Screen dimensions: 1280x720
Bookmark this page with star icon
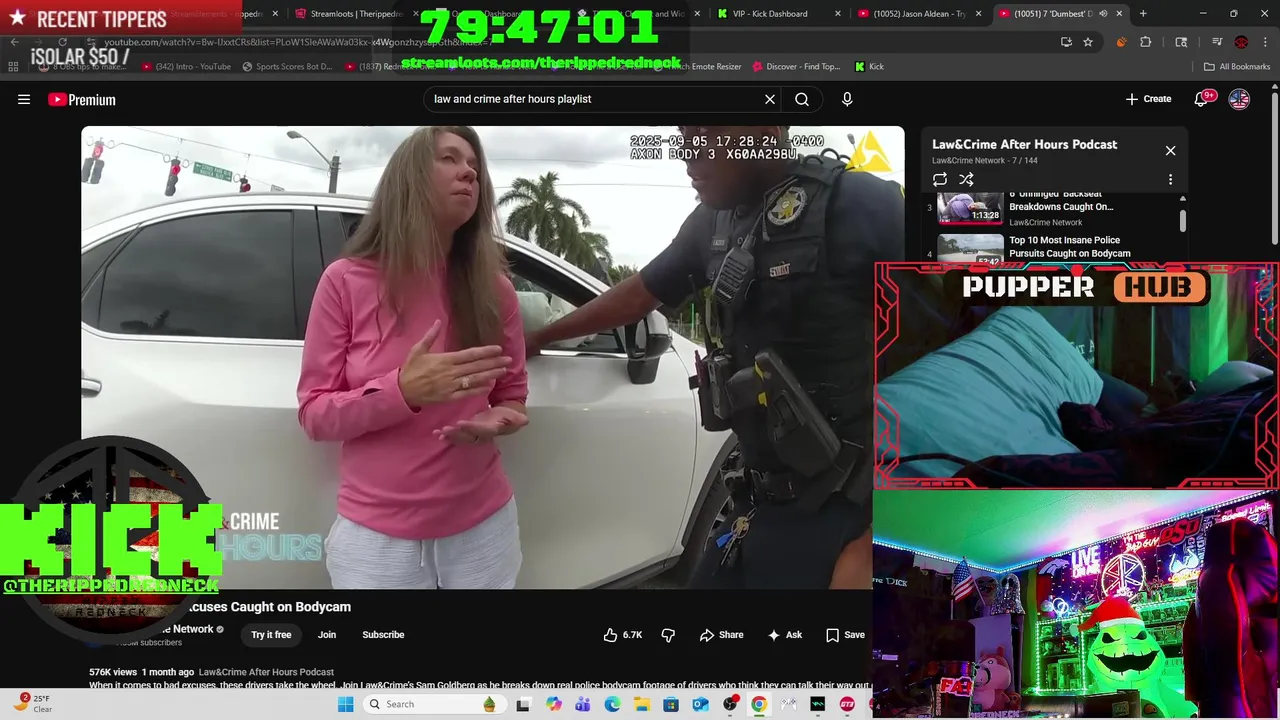coord(1088,42)
